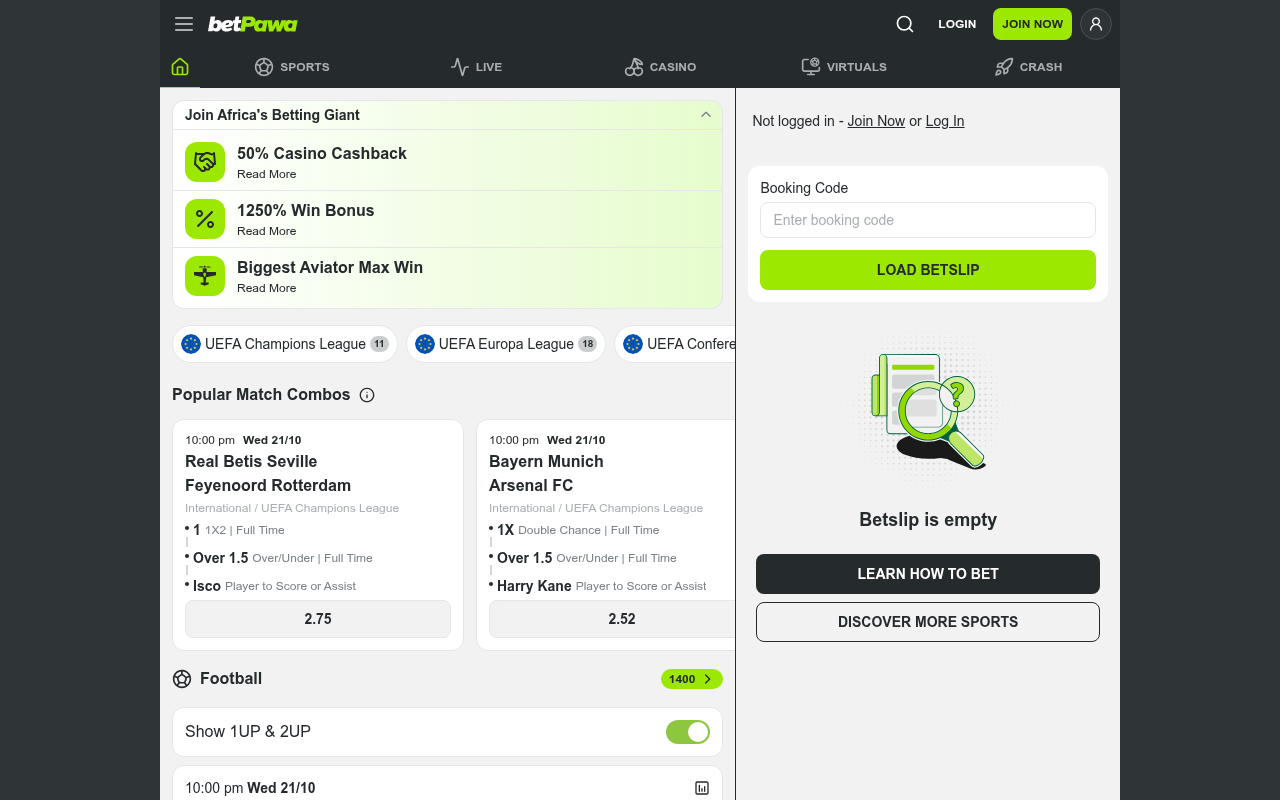Image resolution: width=1280 pixels, height=800 pixels.
Task: Open the Virtuals tab
Action: click(x=844, y=67)
